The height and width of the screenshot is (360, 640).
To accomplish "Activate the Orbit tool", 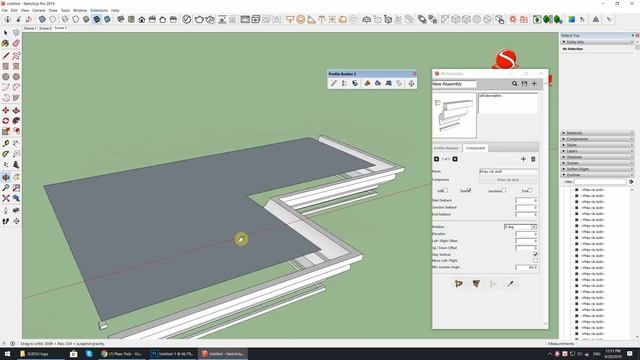I will click(6, 177).
